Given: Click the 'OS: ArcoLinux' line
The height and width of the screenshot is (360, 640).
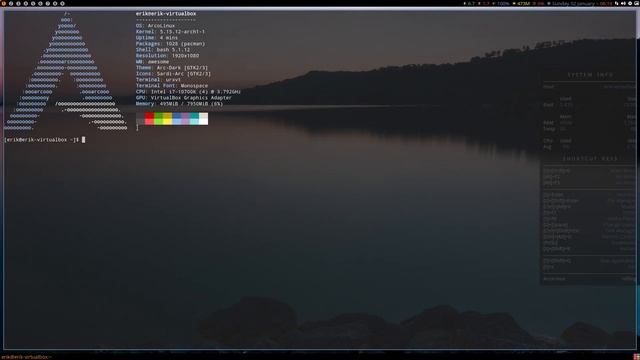Looking at the screenshot, I should 156,25.
